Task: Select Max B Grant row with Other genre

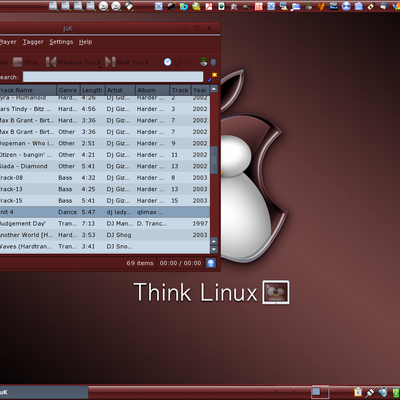Action: tap(105, 132)
